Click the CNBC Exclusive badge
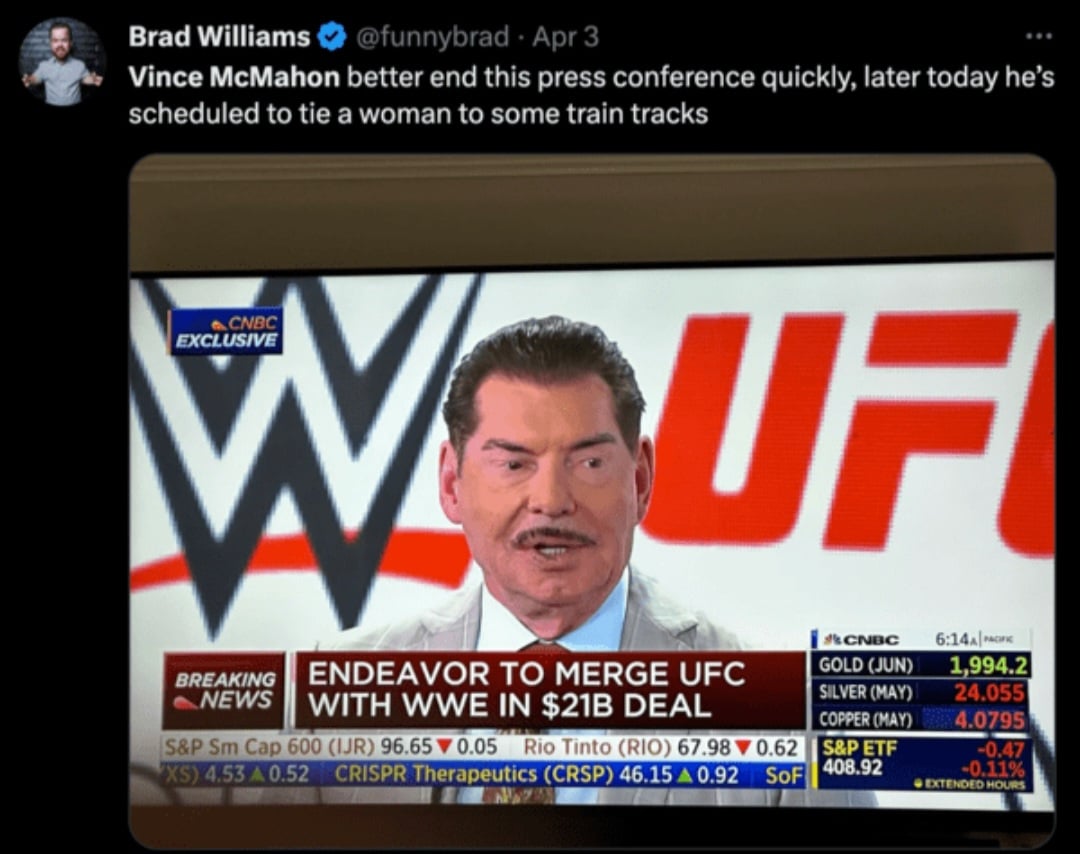 point(226,331)
